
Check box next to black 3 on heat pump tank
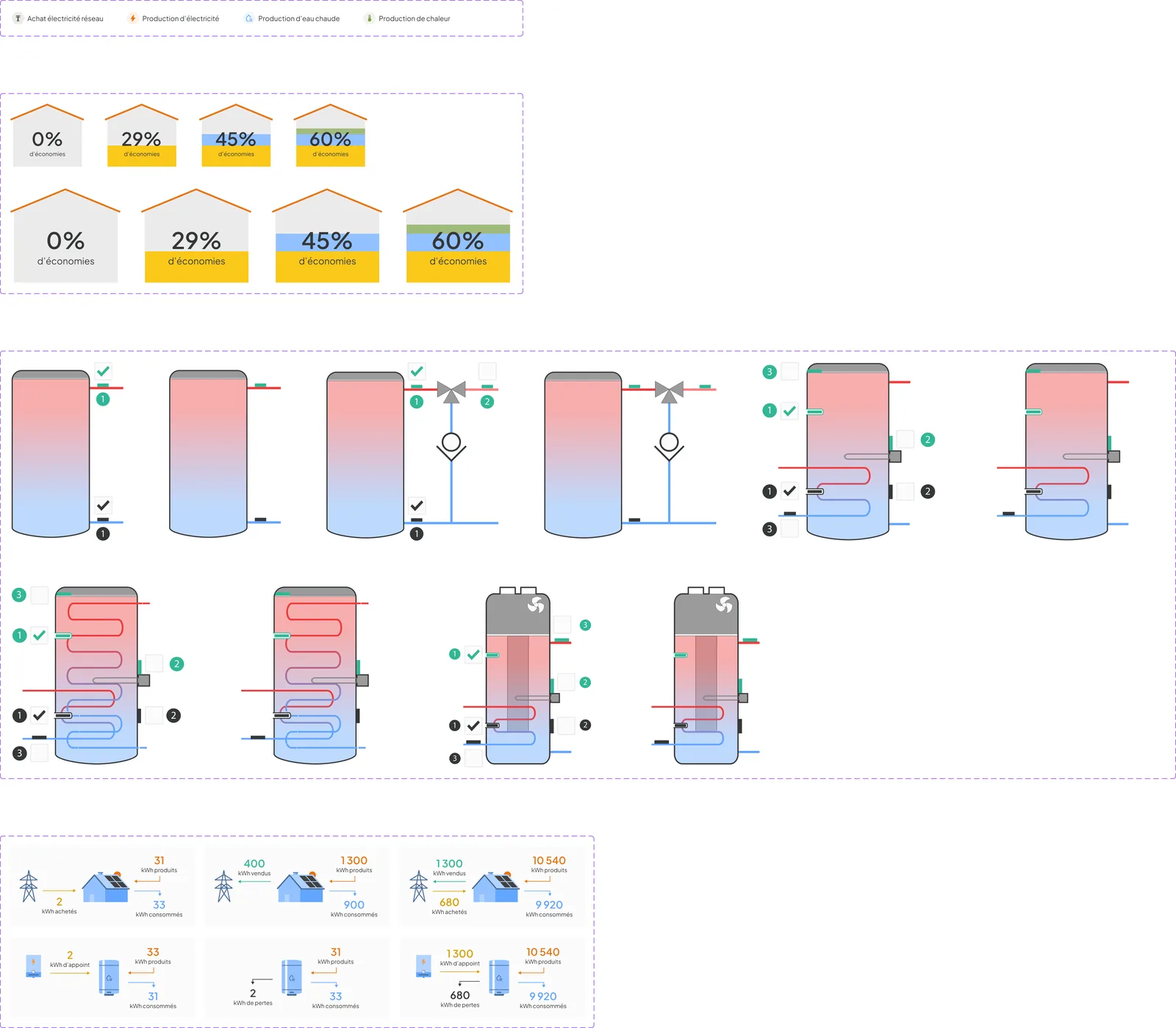point(473,758)
